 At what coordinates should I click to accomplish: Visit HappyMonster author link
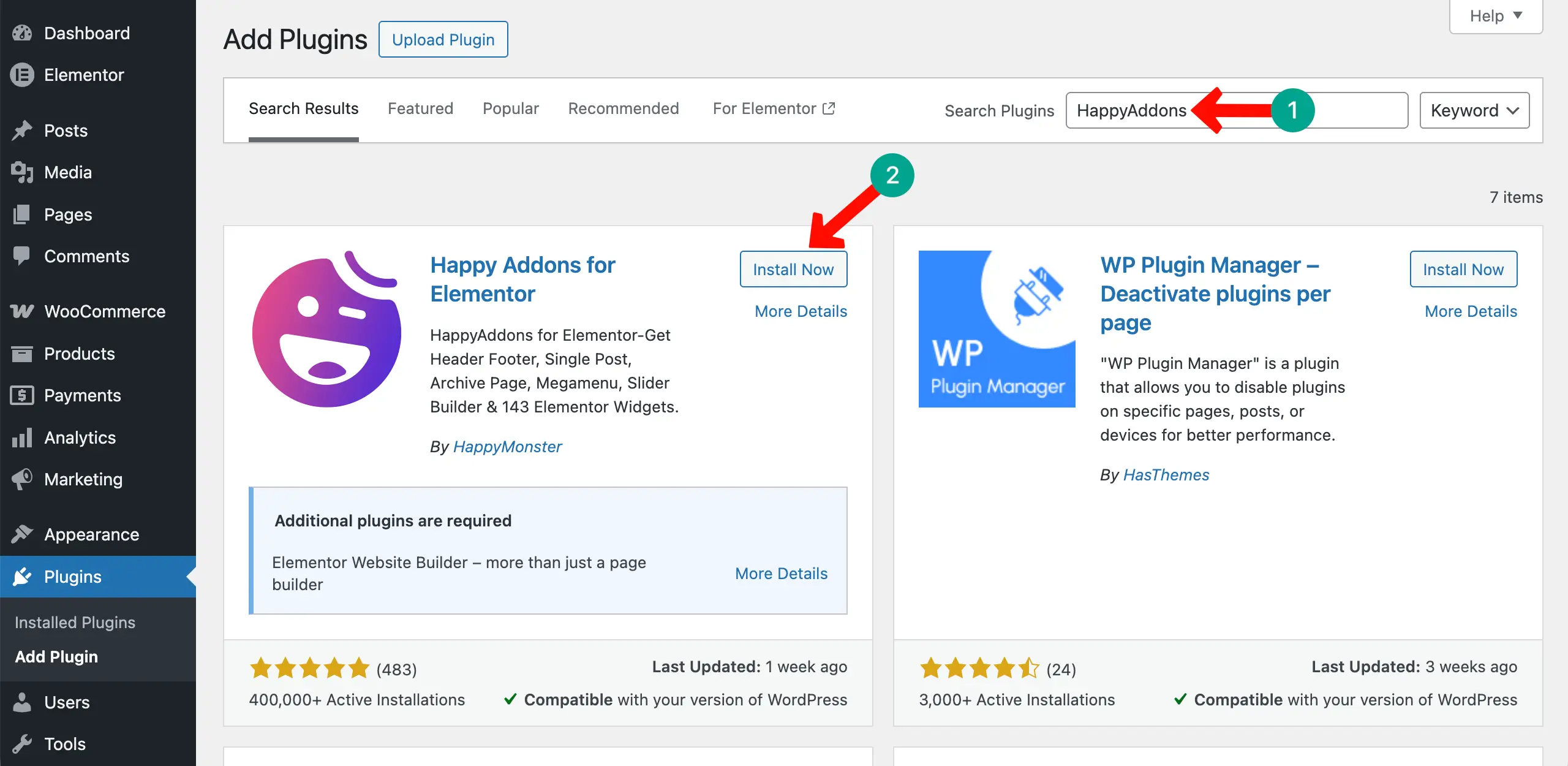point(507,447)
